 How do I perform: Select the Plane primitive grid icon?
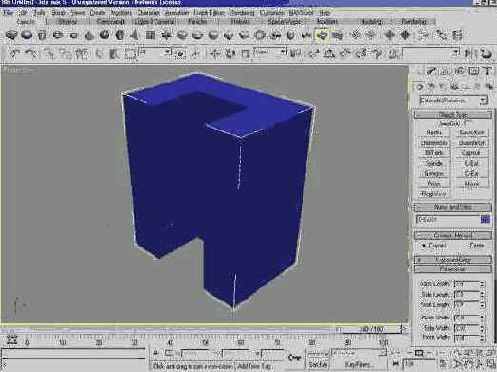pos(150,35)
